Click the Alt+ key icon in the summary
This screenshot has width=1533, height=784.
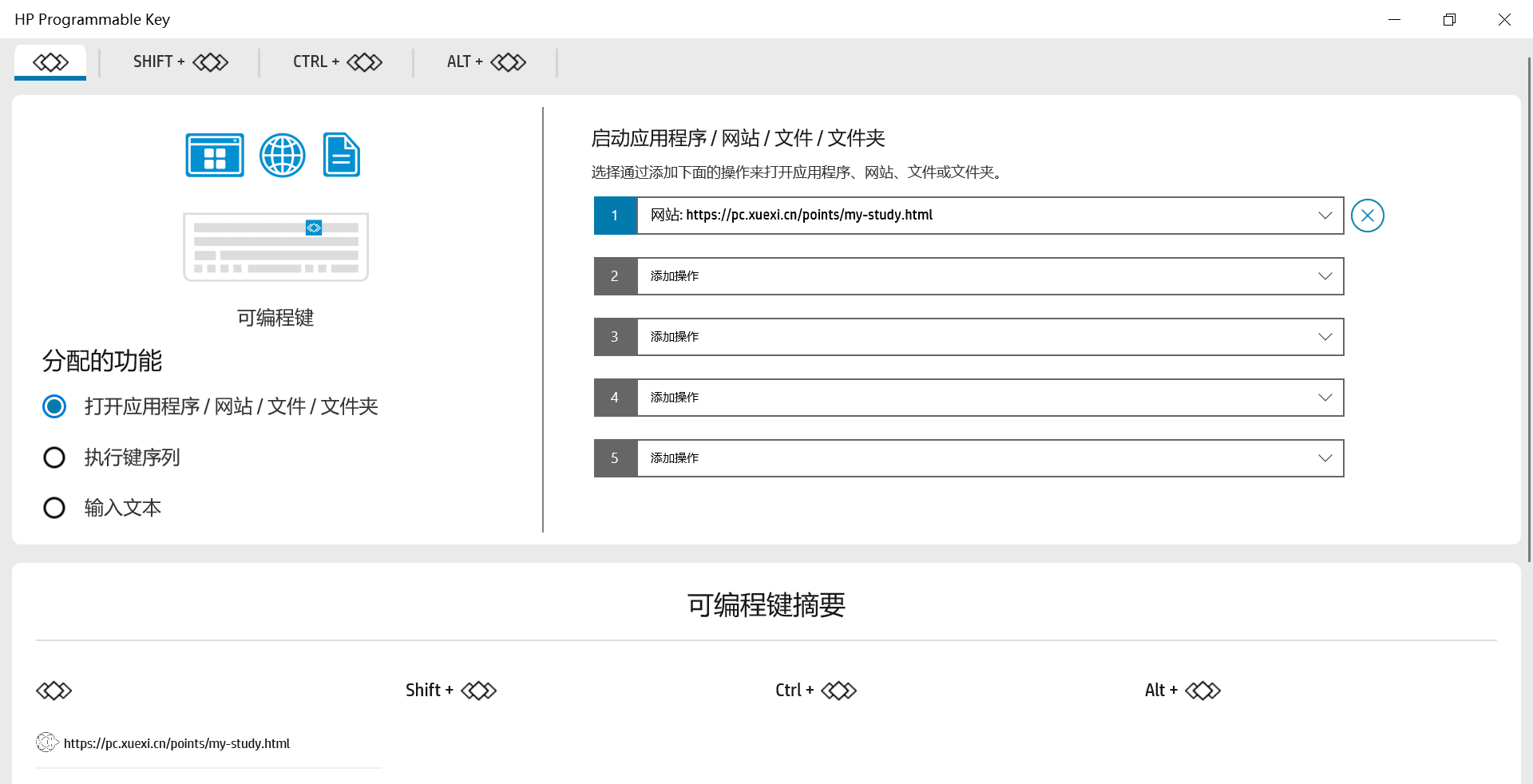coord(1204,690)
